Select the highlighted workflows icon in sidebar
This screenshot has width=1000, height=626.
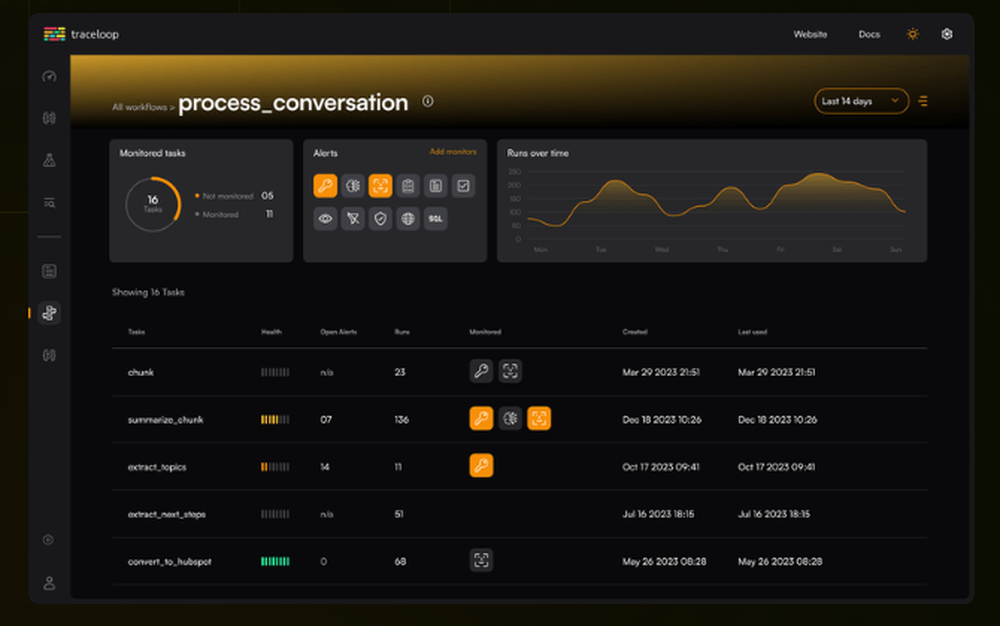click(49, 313)
